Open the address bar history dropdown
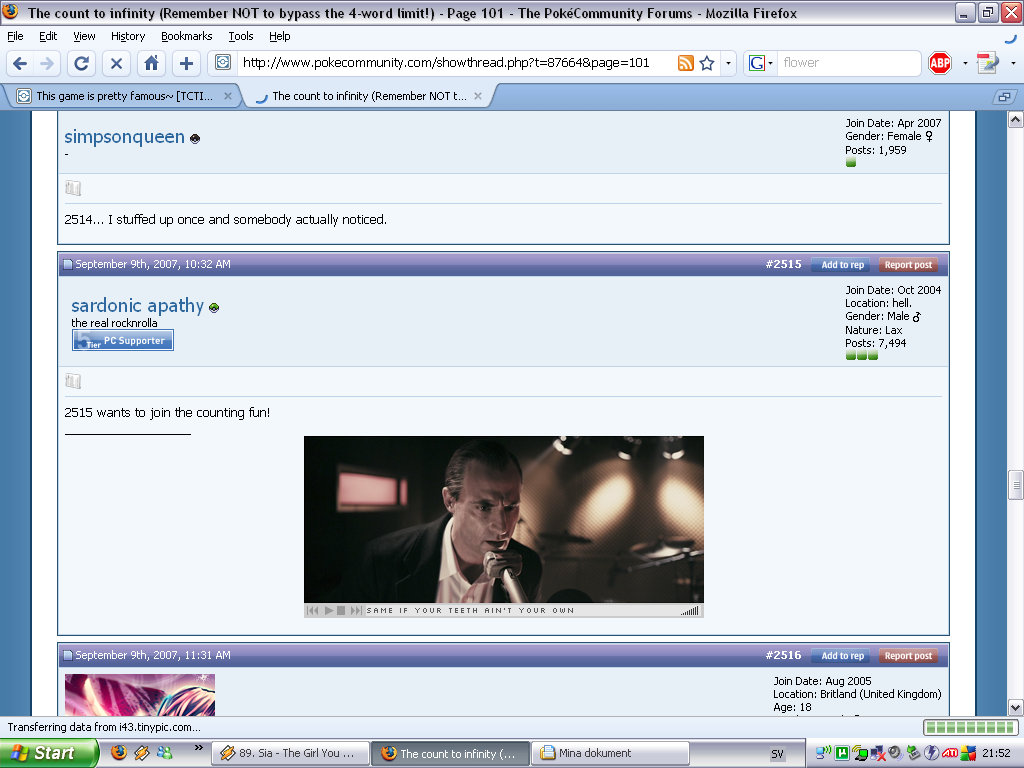The width and height of the screenshot is (1024, 768). (x=728, y=63)
